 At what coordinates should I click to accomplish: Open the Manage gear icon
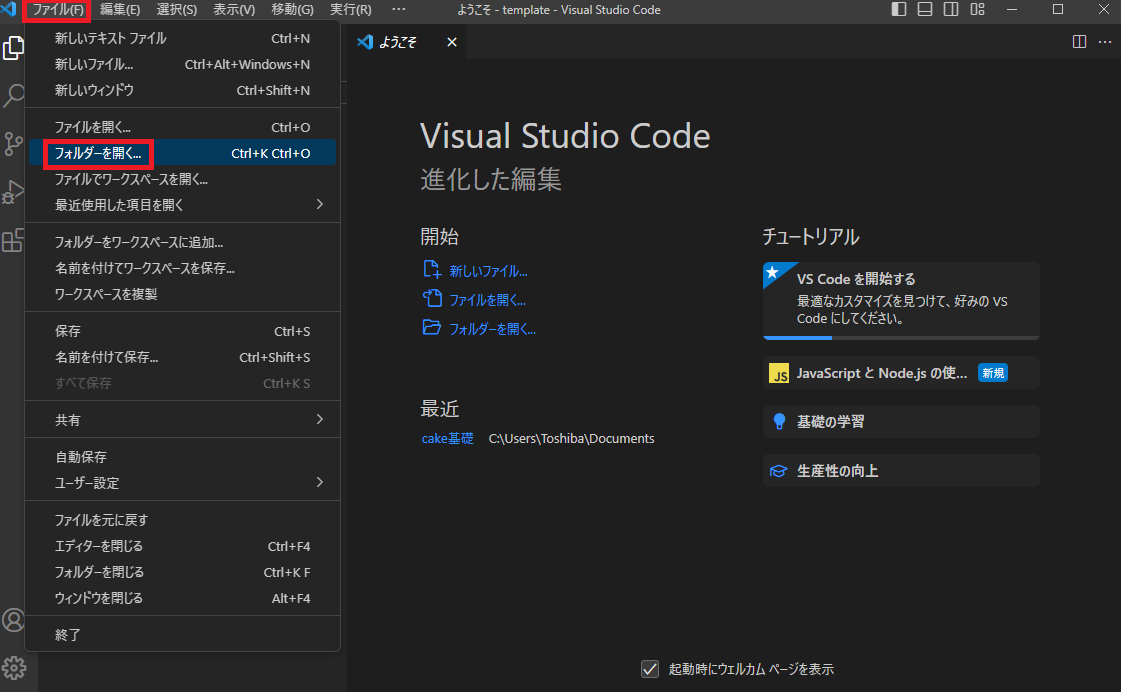(13, 668)
